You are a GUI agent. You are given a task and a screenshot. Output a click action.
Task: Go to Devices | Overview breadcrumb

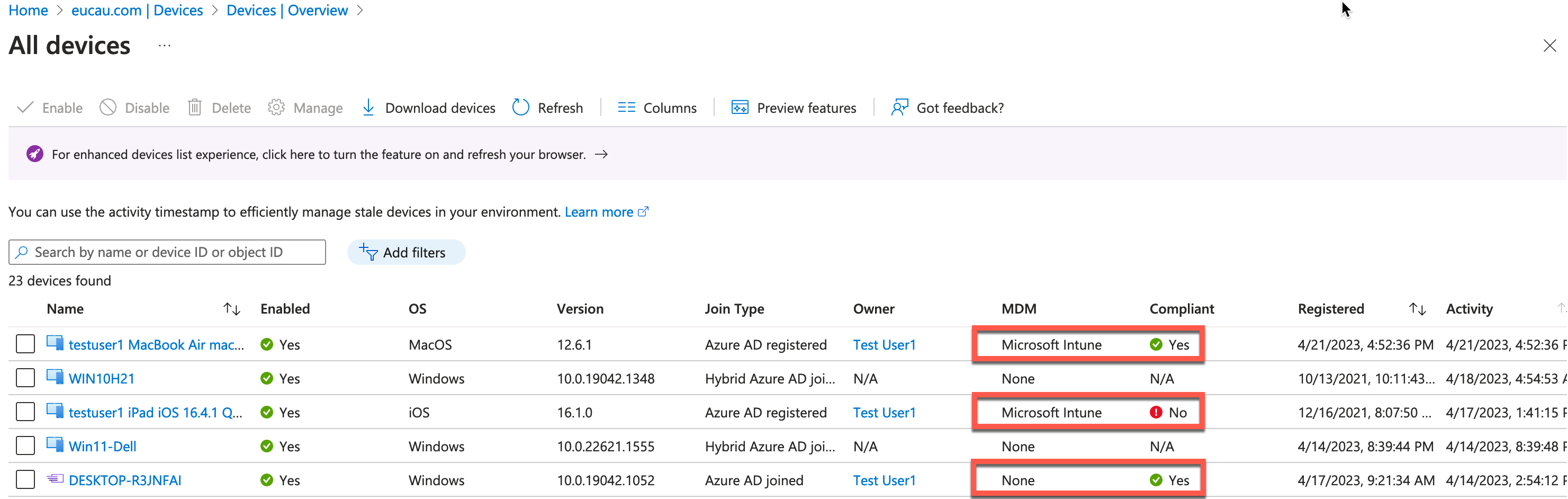pos(287,11)
